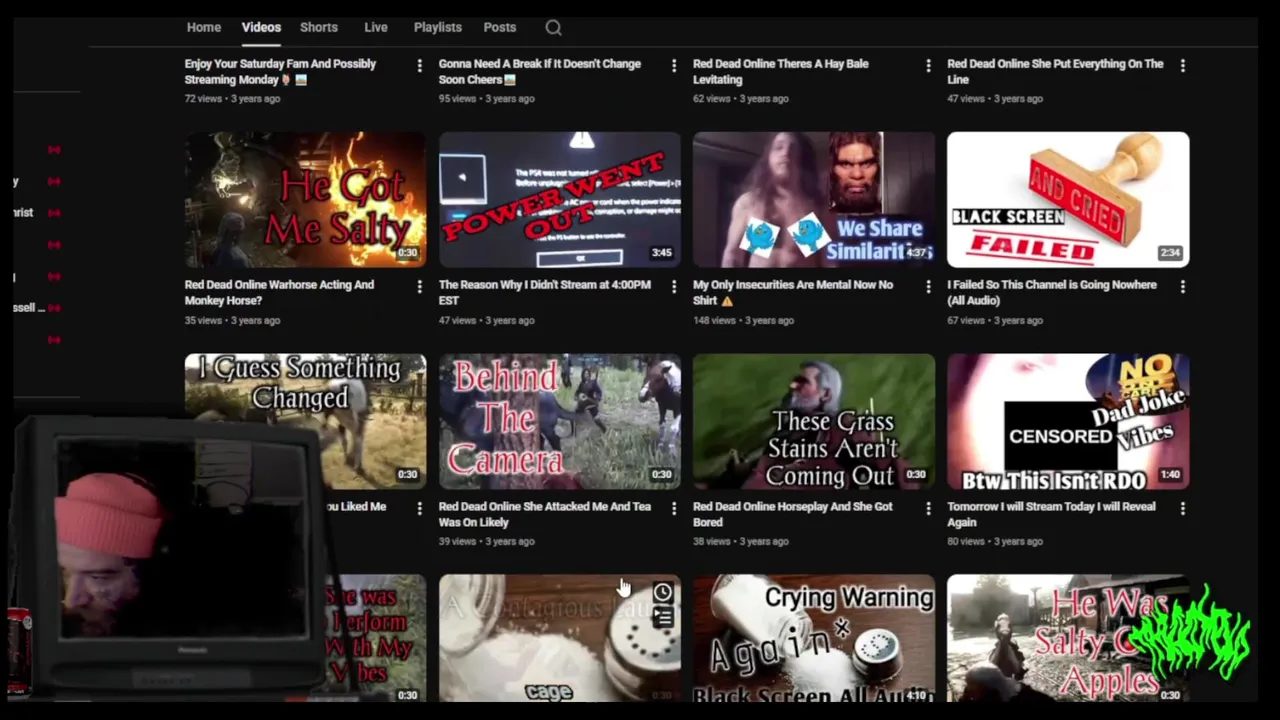Go to the Live tab
Image resolution: width=1280 pixels, height=720 pixels.
(376, 27)
